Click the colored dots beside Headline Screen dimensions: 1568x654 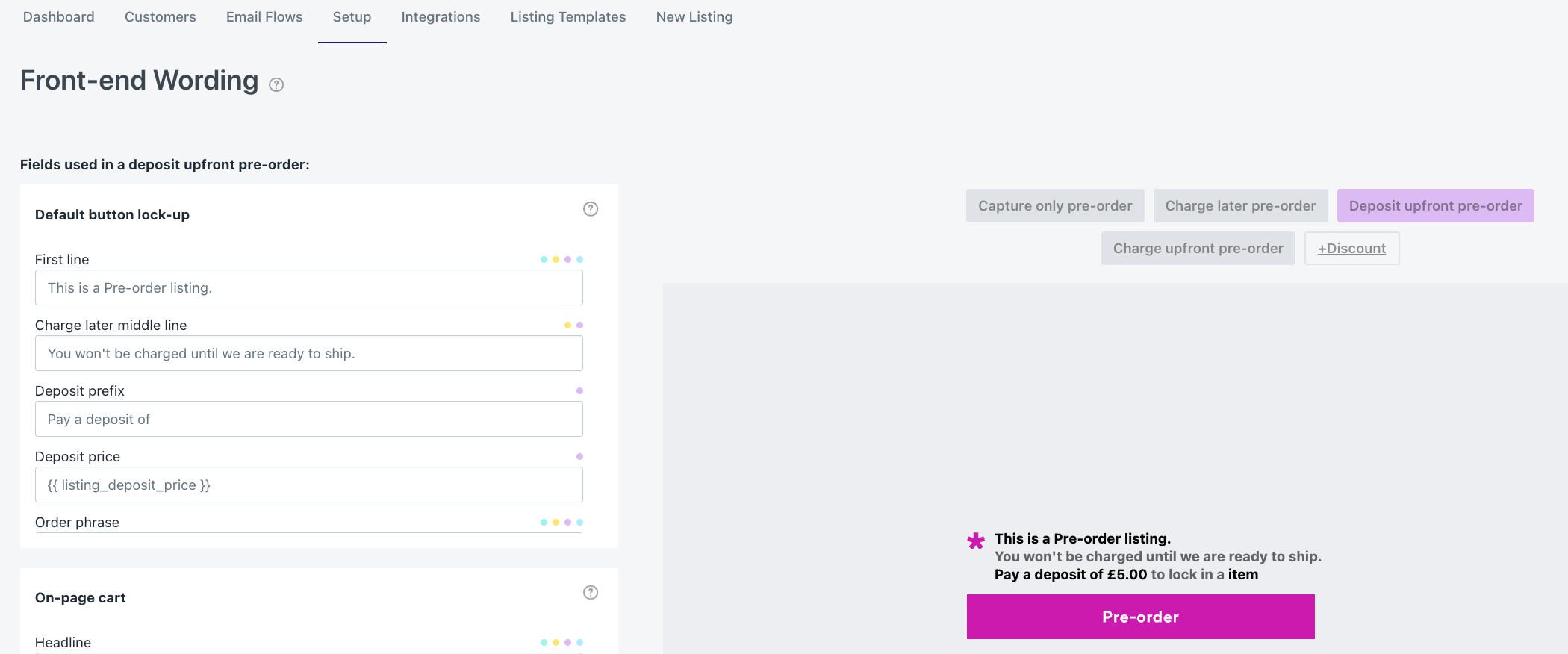coord(561,643)
